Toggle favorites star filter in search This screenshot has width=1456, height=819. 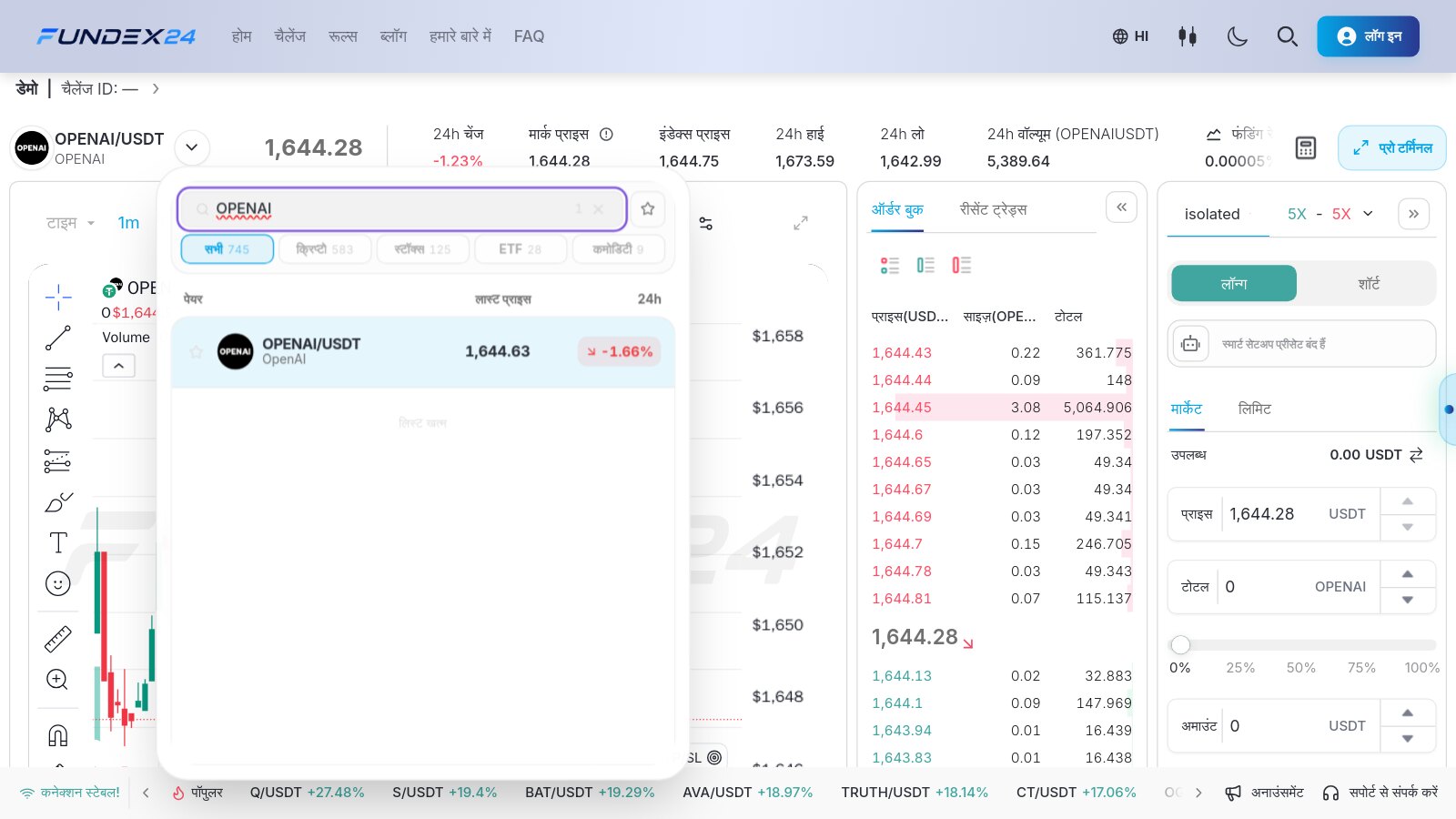[648, 208]
